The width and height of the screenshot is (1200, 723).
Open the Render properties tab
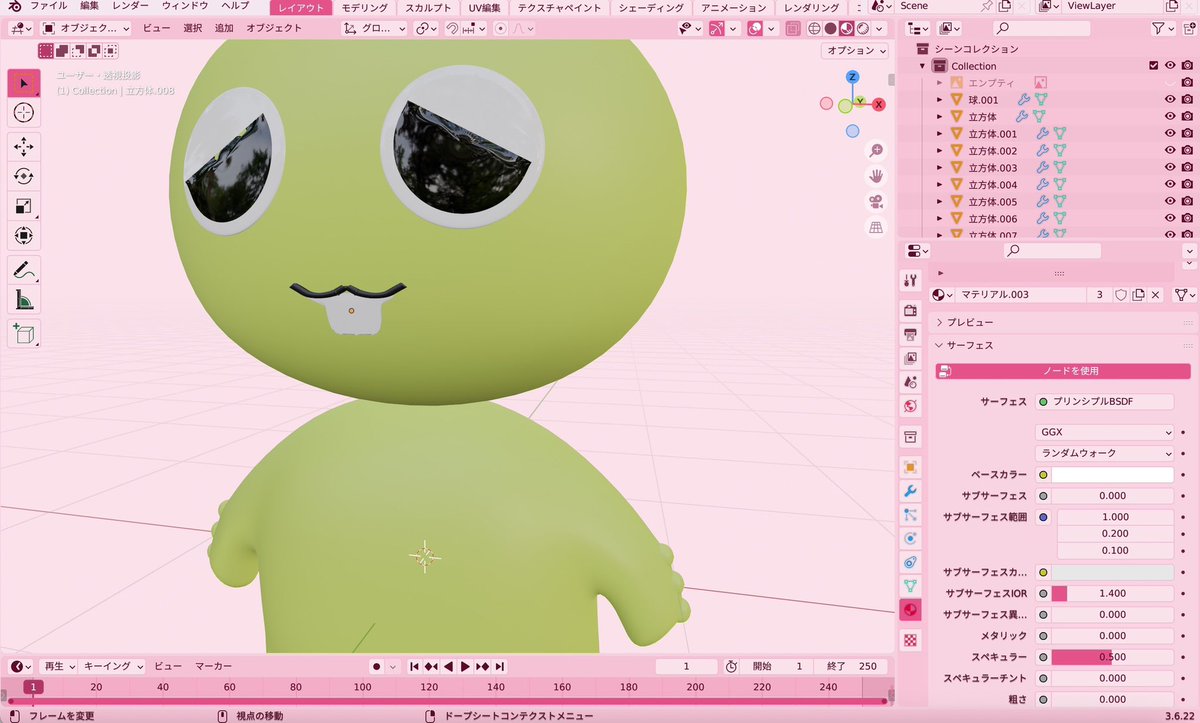pyautogui.click(x=910, y=312)
